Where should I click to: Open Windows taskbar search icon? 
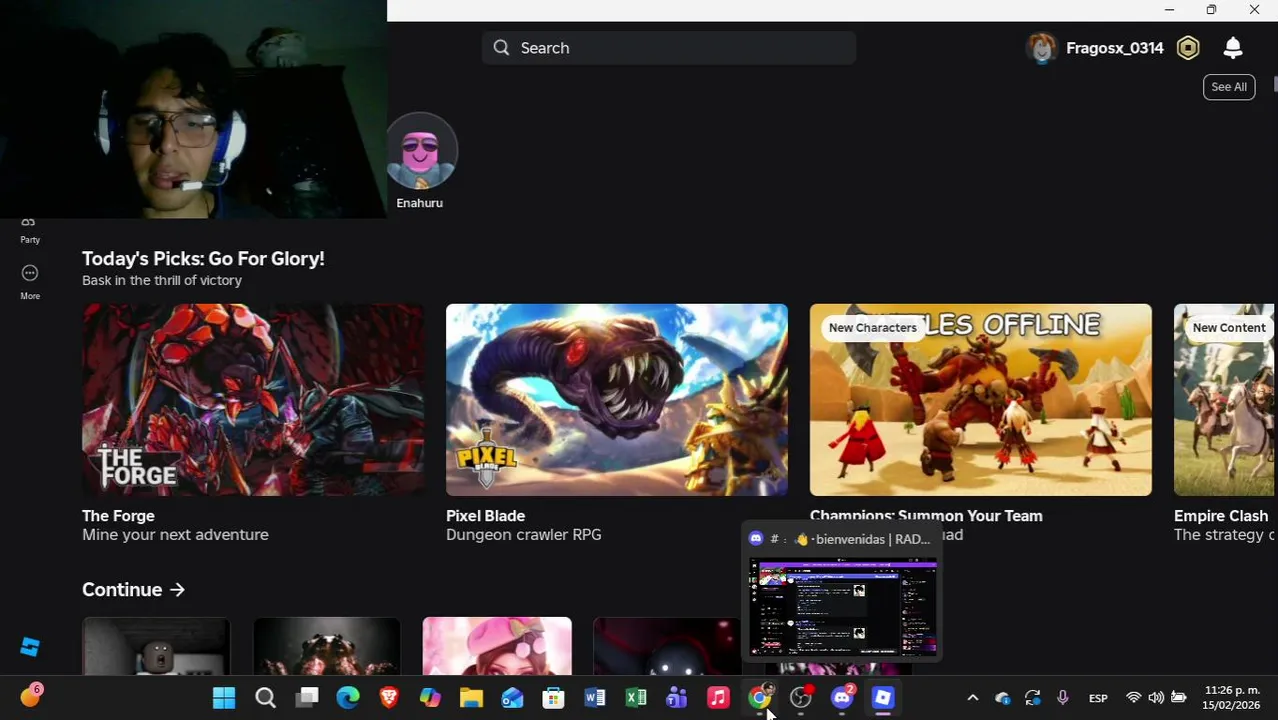pos(265,698)
